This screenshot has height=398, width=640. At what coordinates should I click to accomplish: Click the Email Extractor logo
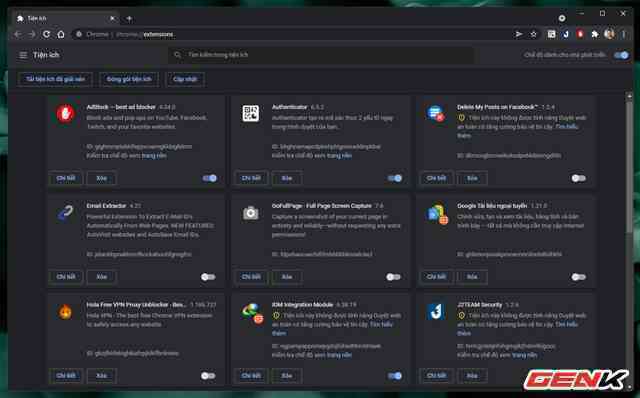tap(65, 213)
